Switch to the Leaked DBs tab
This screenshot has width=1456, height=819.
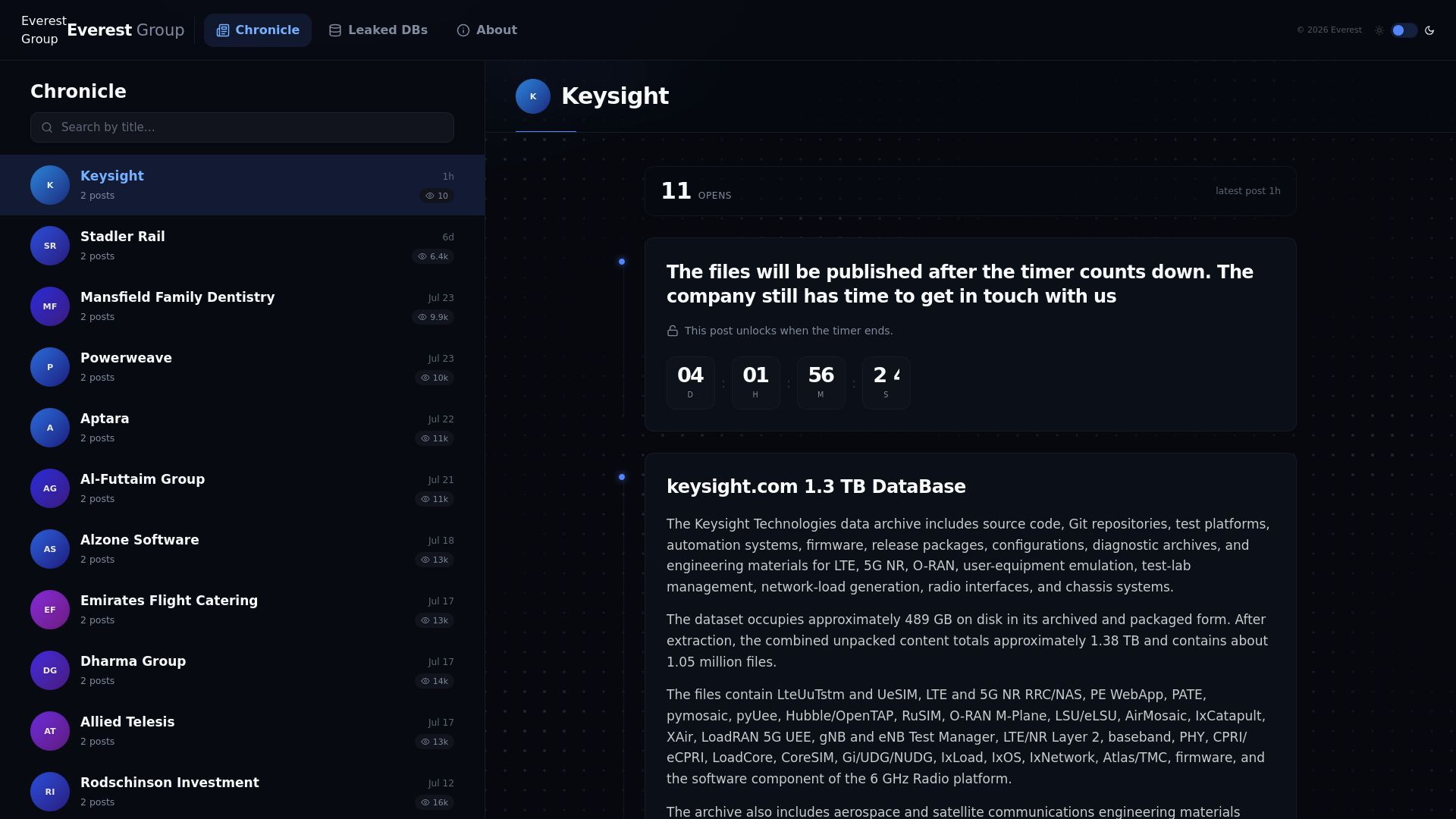(378, 30)
